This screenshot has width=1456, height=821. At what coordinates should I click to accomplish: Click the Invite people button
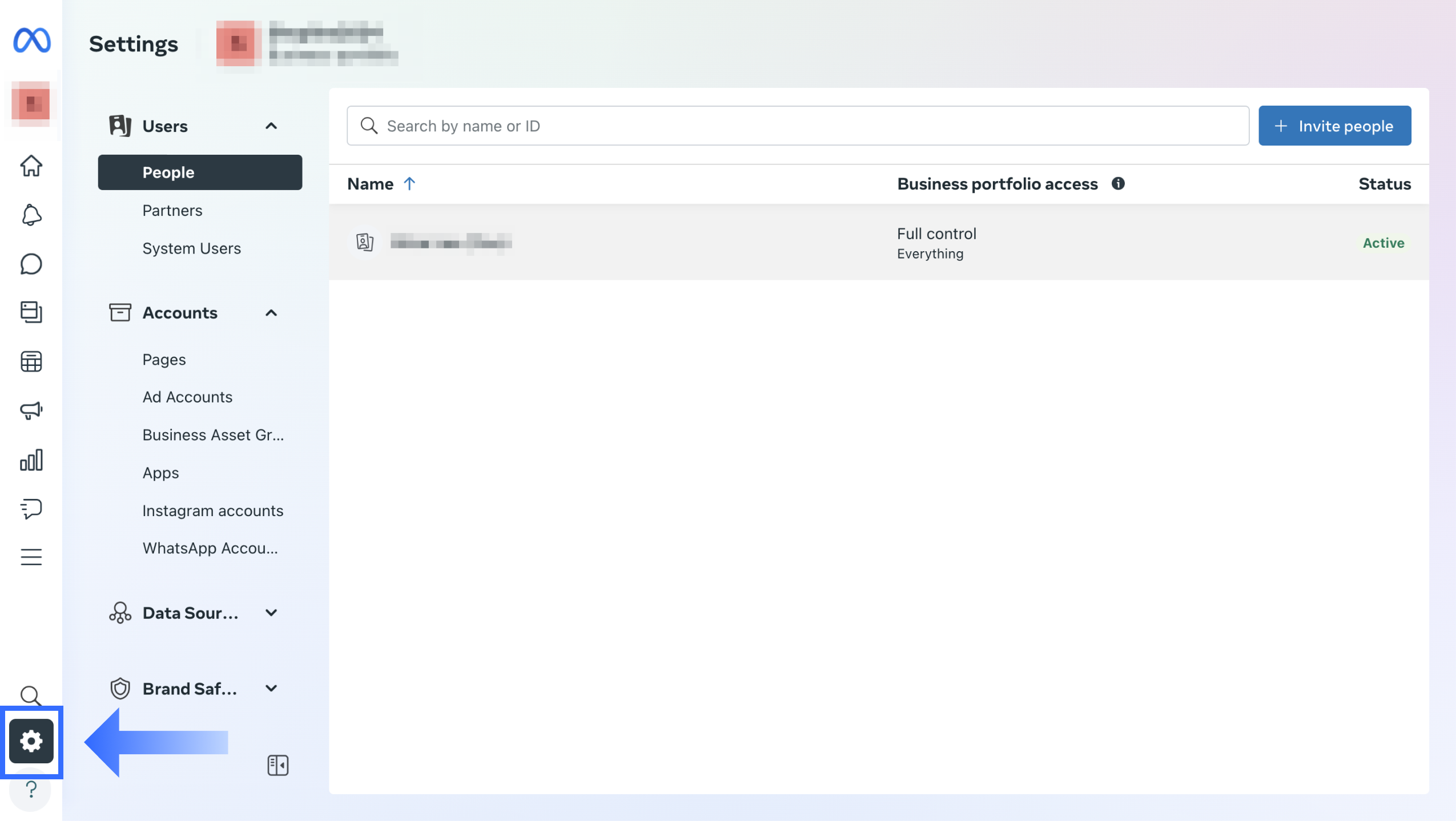point(1334,126)
